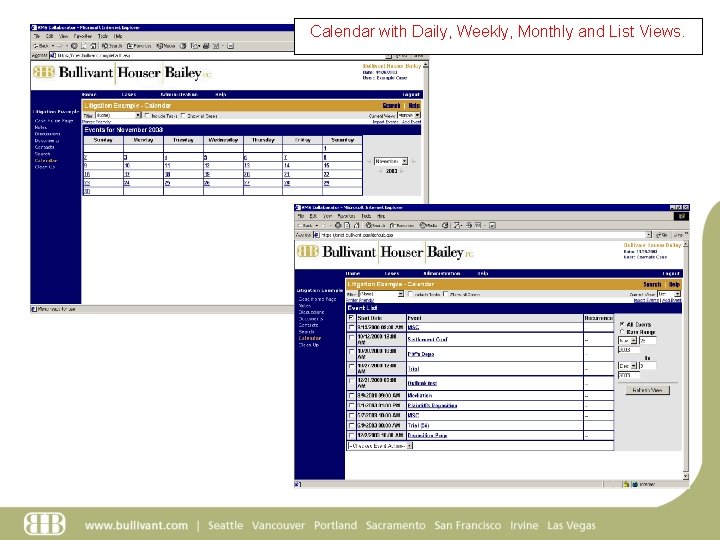Open Favorites in monthly calendar browser toolbar
The height and width of the screenshot is (540, 720).
(140, 46)
